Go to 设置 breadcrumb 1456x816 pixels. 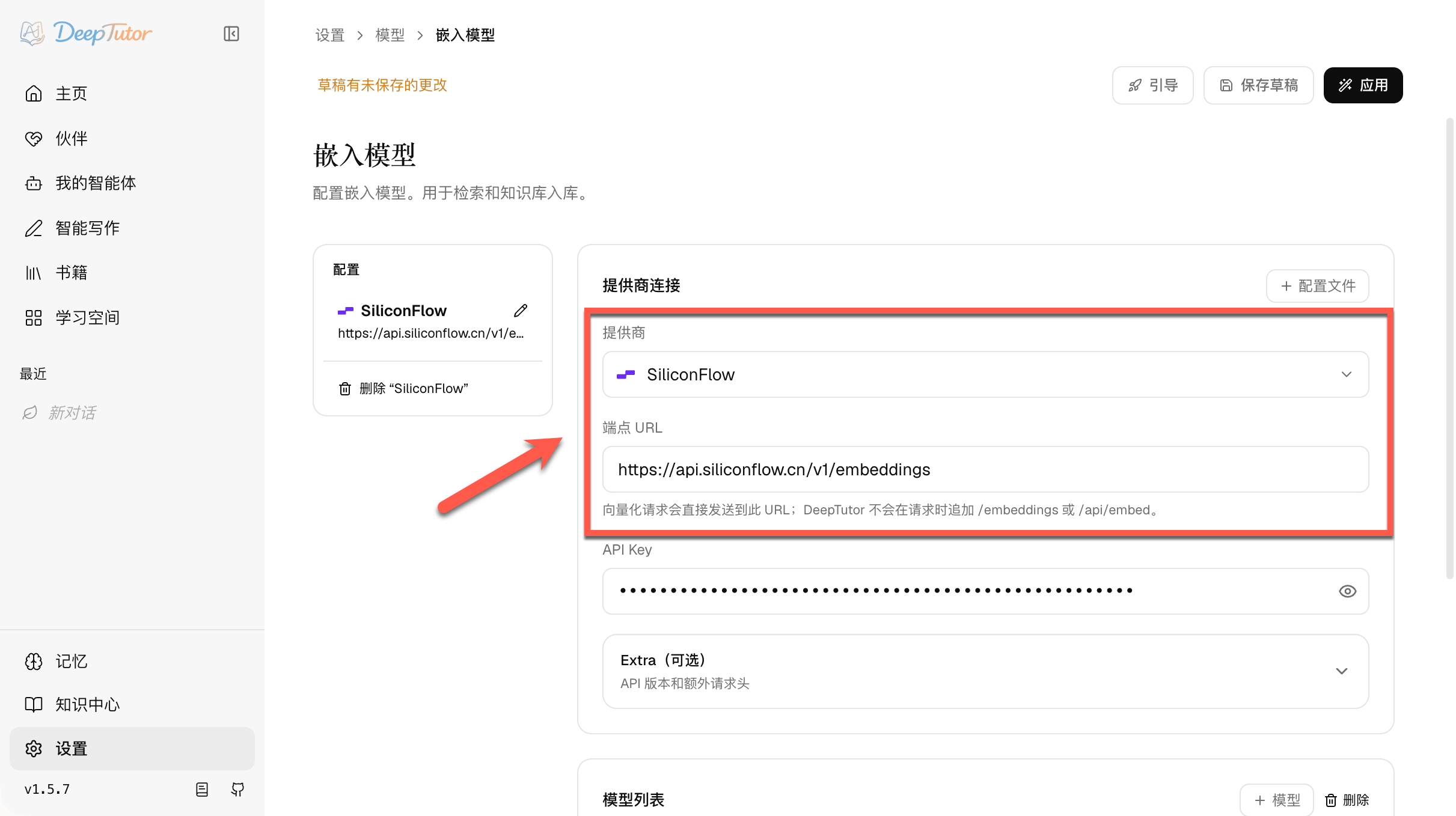click(x=330, y=35)
